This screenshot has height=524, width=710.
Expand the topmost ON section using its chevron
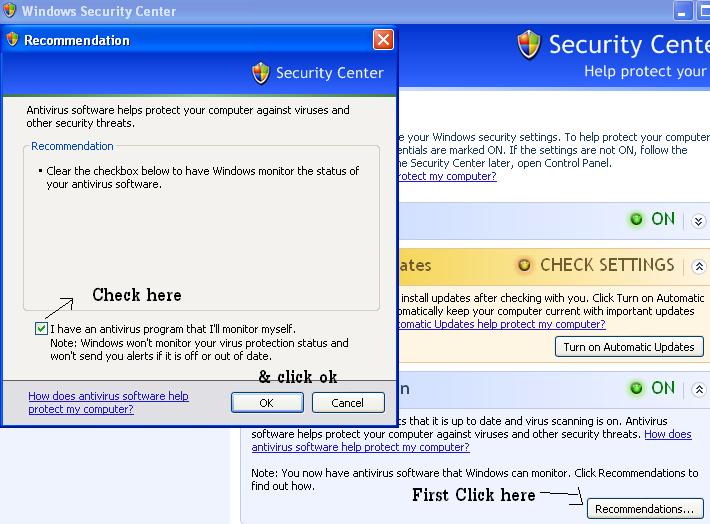pyautogui.click(x=699, y=221)
